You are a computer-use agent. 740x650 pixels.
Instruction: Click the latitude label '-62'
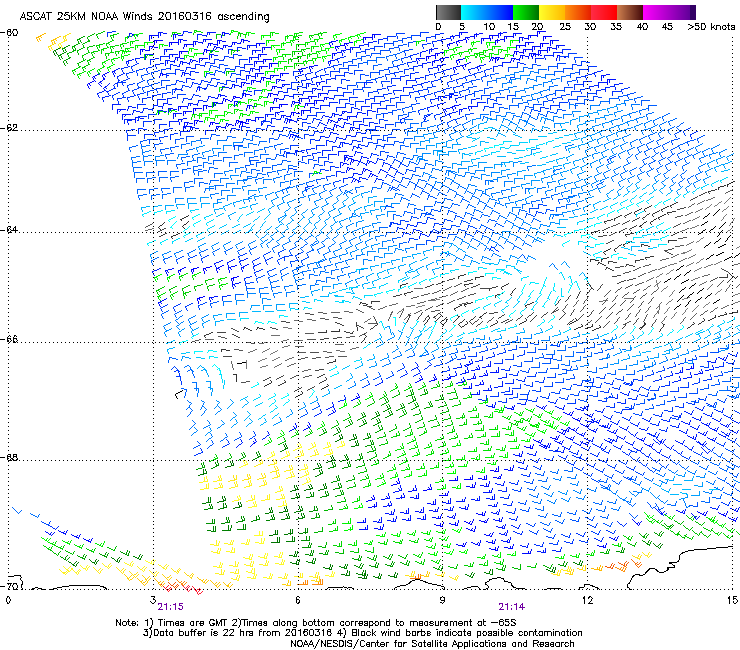10,128
